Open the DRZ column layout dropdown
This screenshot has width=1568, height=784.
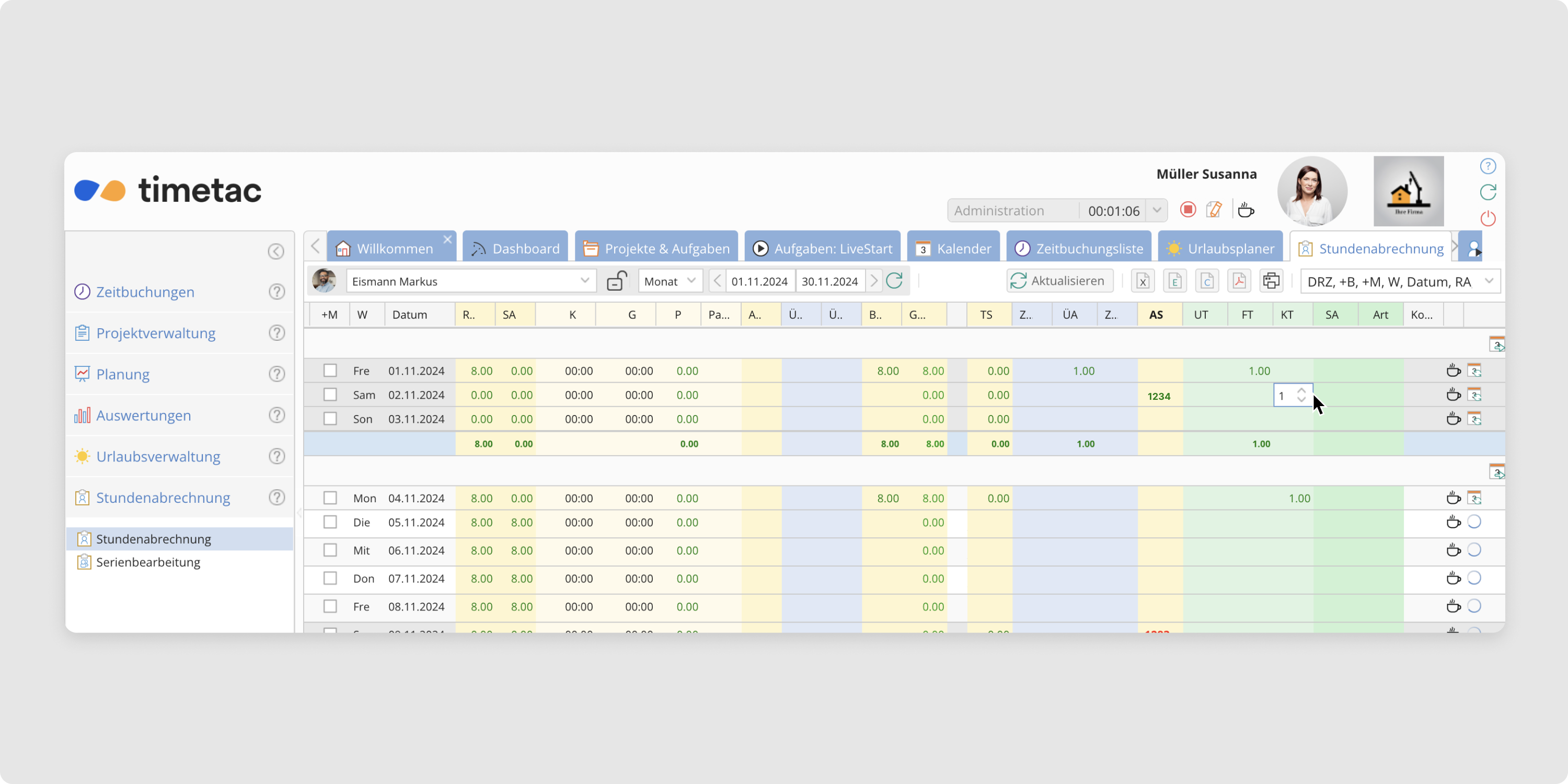click(x=1489, y=281)
